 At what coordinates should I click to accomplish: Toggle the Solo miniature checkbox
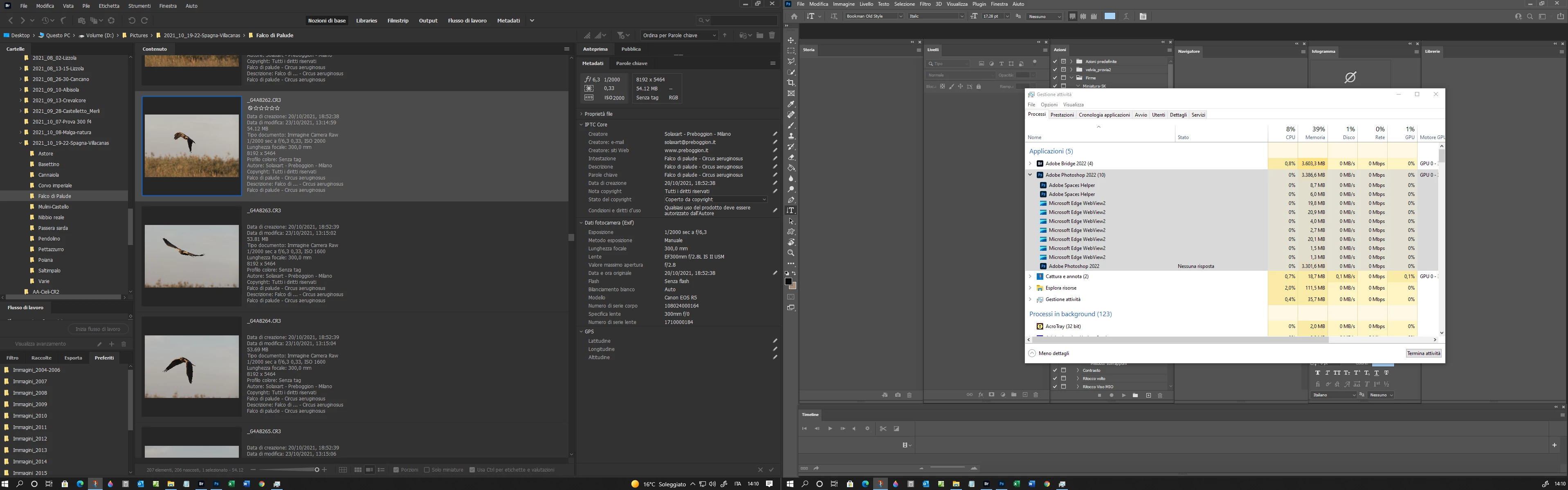[x=427, y=470]
